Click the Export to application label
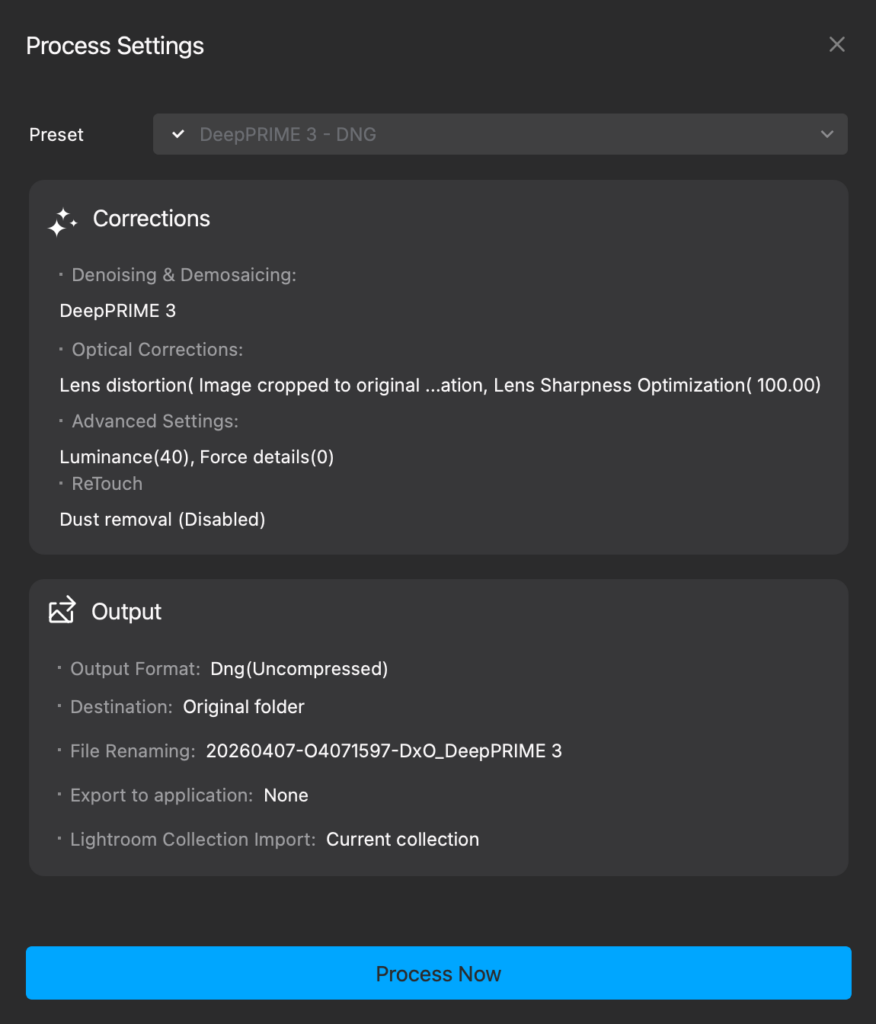 [161, 795]
